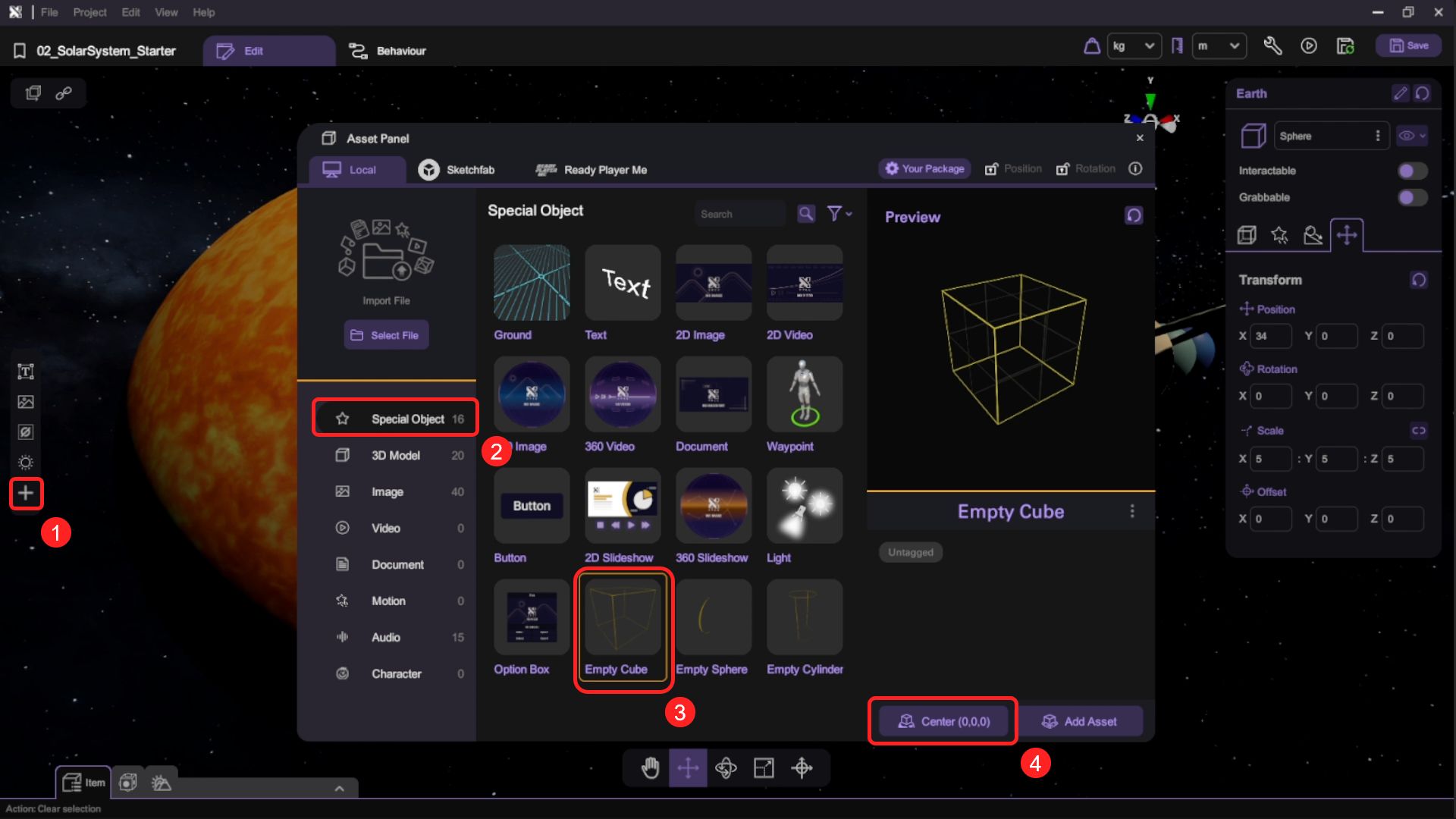1456x819 pixels.
Task: Switch to the Sketchfab tab
Action: tap(457, 170)
